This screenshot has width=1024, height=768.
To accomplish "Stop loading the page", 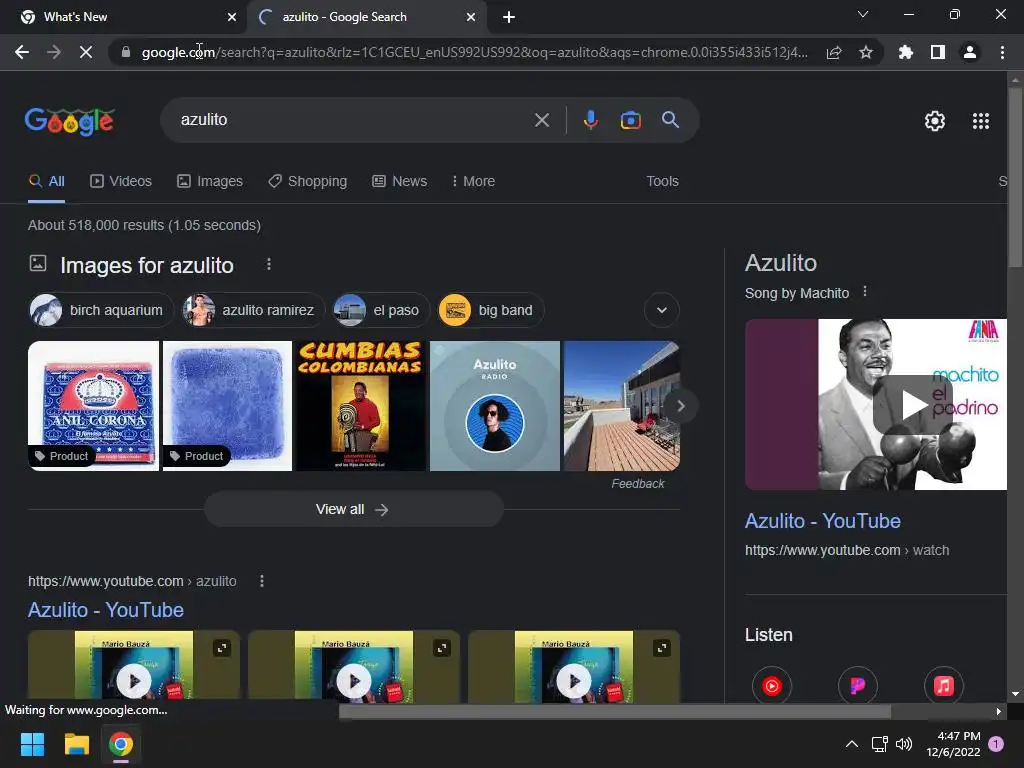I will pos(86,52).
